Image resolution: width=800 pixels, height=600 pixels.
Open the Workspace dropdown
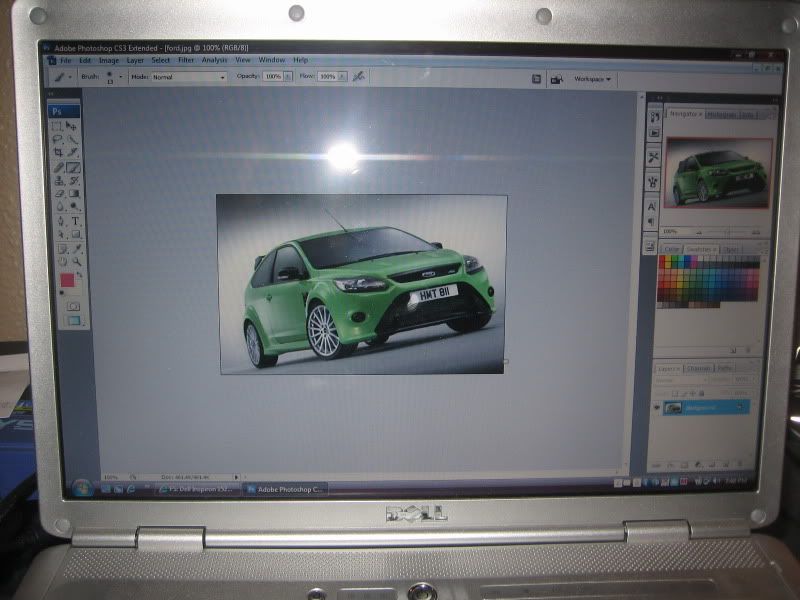[x=592, y=79]
